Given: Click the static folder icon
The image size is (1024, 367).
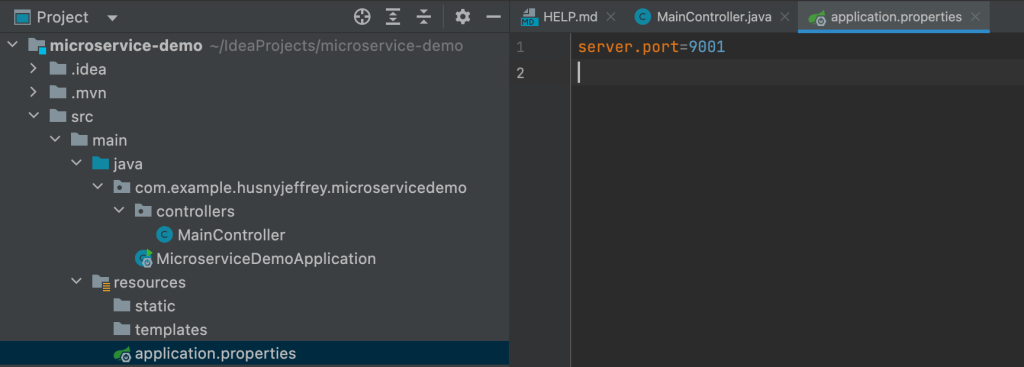Looking at the screenshot, I should (122, 306).
